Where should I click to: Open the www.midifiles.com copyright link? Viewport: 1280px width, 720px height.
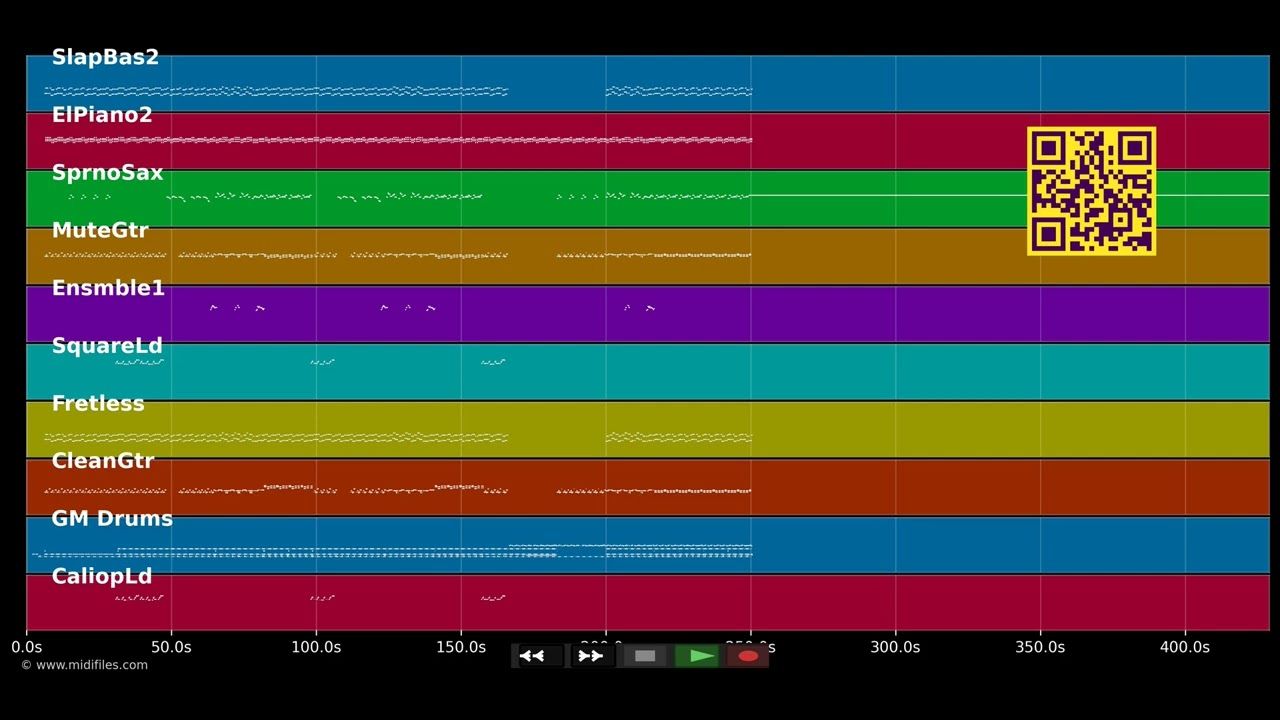[84, 665]
